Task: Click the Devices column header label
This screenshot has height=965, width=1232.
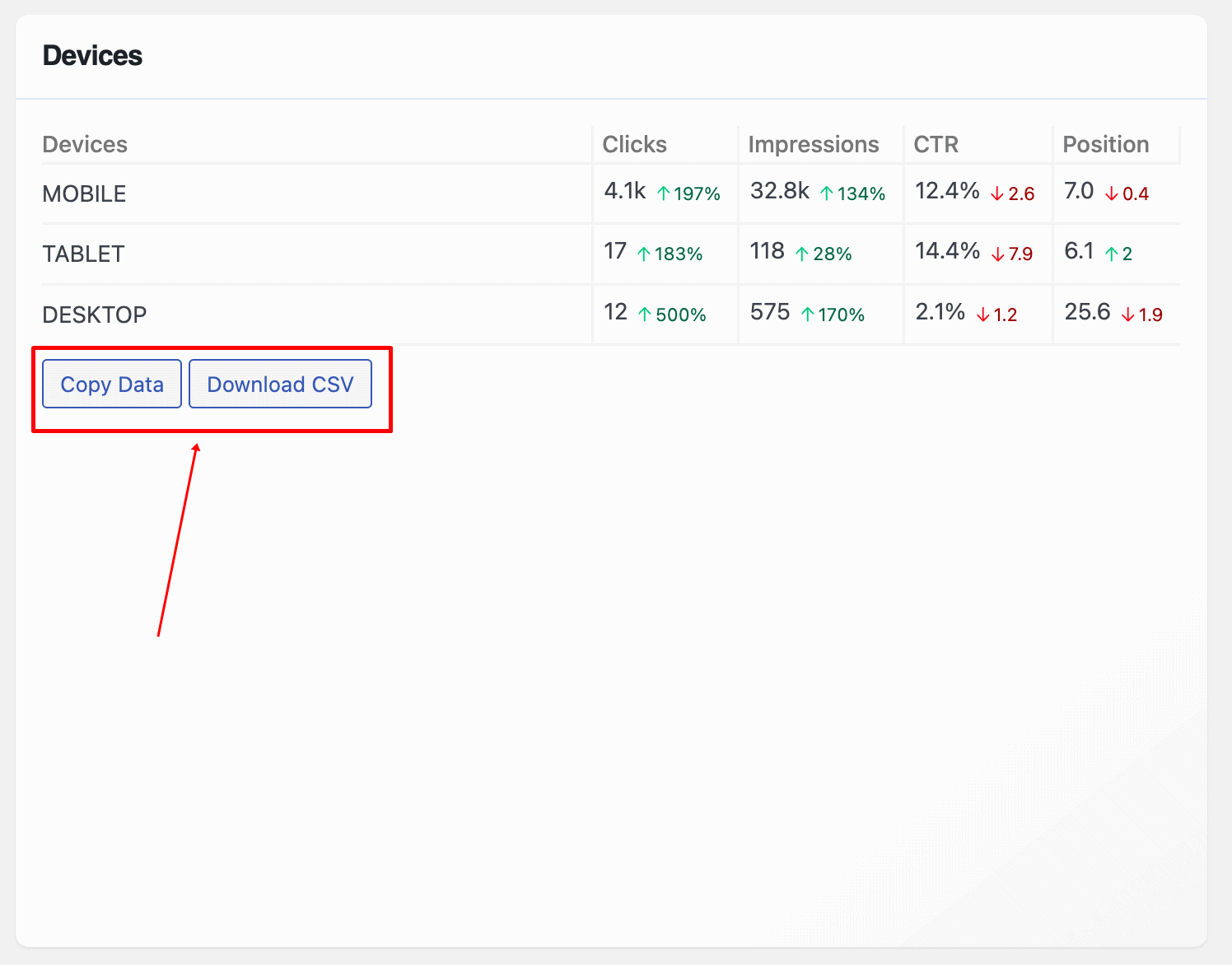Action: [x=85, y=143]
